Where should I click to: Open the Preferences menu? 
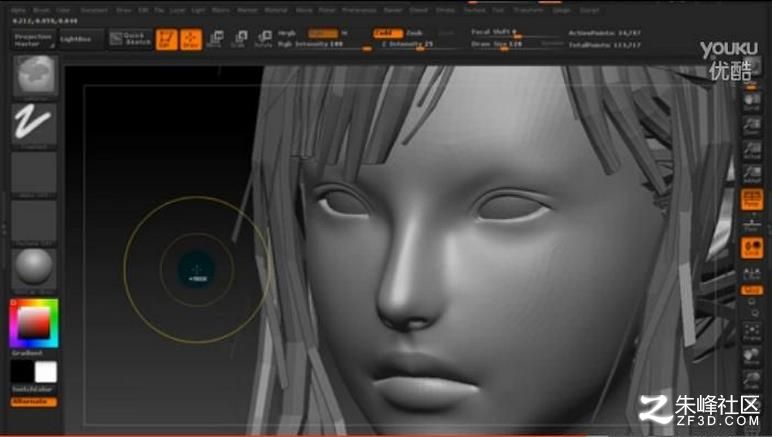point(359,10)
